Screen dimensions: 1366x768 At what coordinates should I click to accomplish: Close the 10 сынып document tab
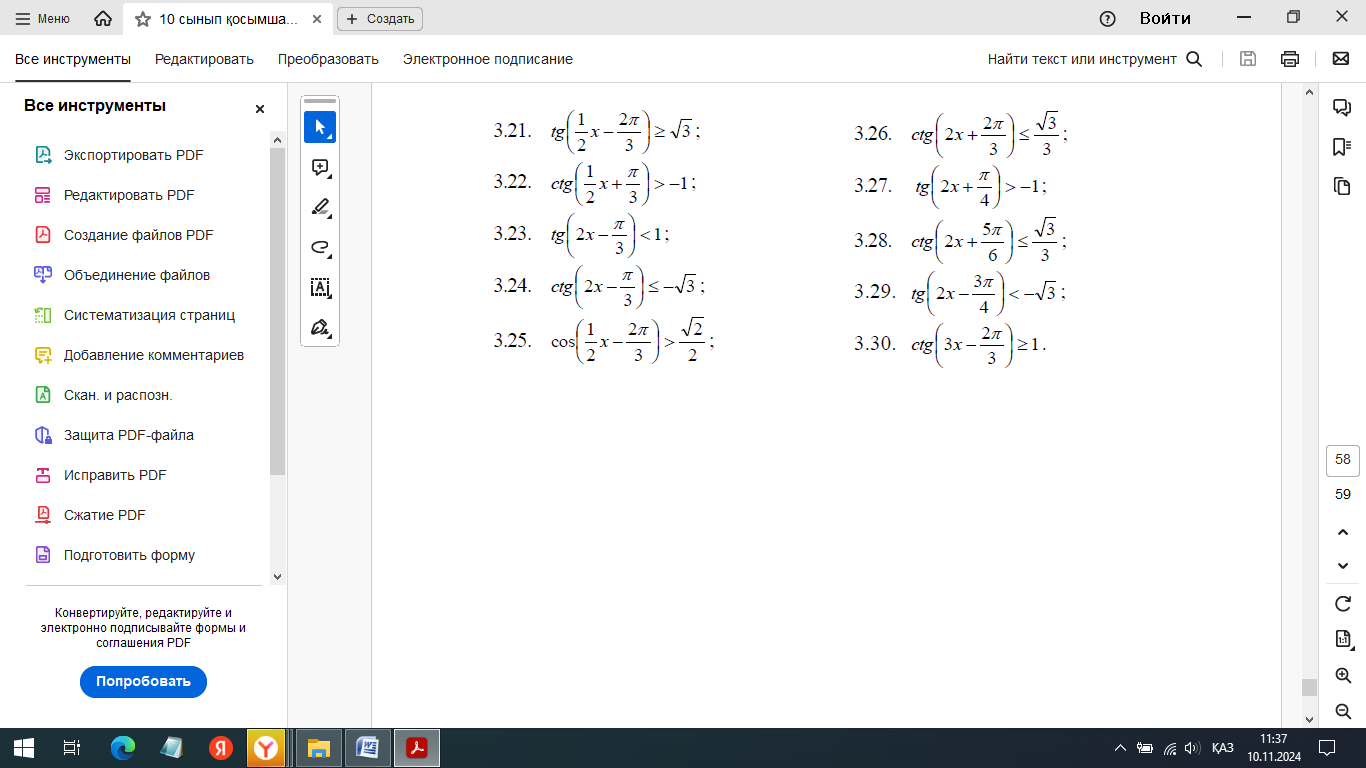coord(319,19)
